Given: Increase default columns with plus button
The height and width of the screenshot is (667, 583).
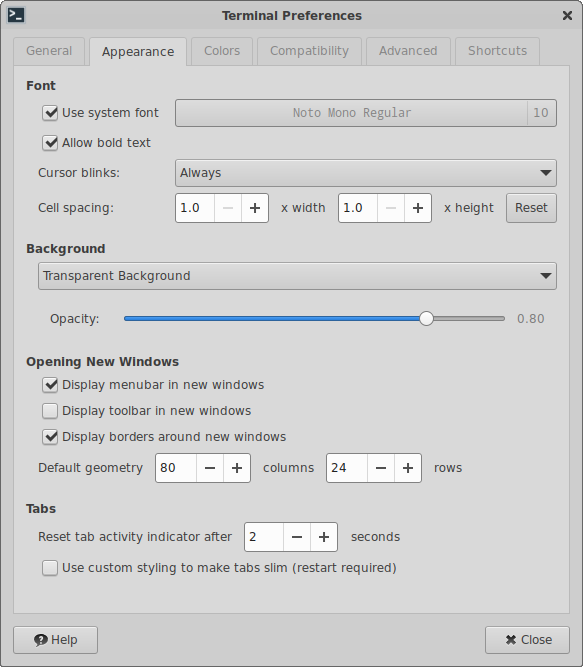Looking at the screenshot, I should 237,468.
